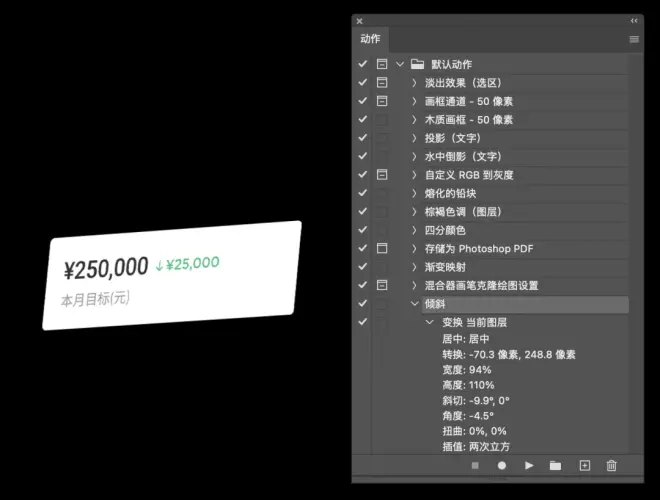660x500 pixels.
Task: Expand the 渐变映射 action chevron
Action: click(414, 267)
